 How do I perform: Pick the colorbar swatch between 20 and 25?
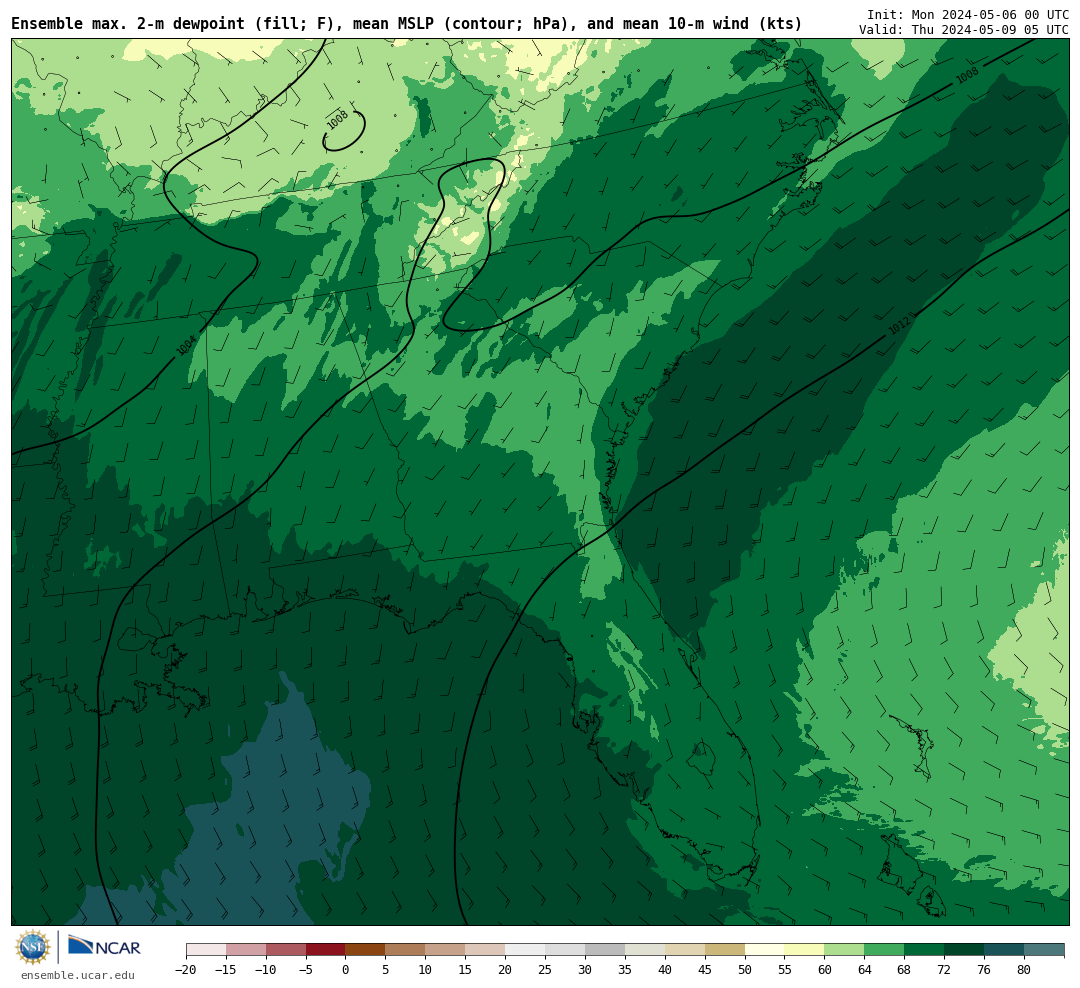pos(524,950)
